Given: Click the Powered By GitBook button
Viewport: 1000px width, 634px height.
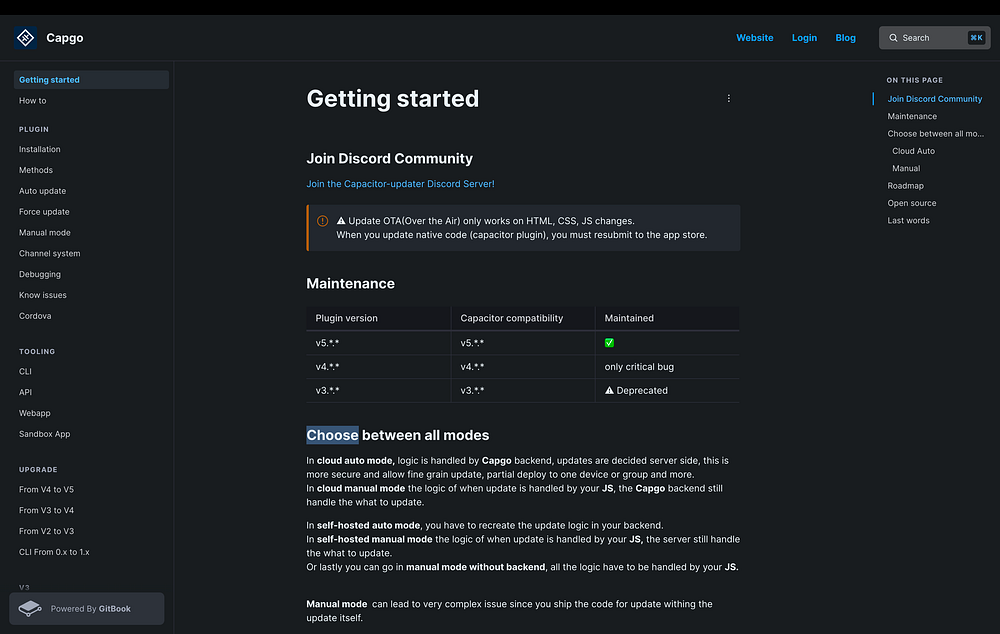Looking at the screenshot, I should pos(87,608).
